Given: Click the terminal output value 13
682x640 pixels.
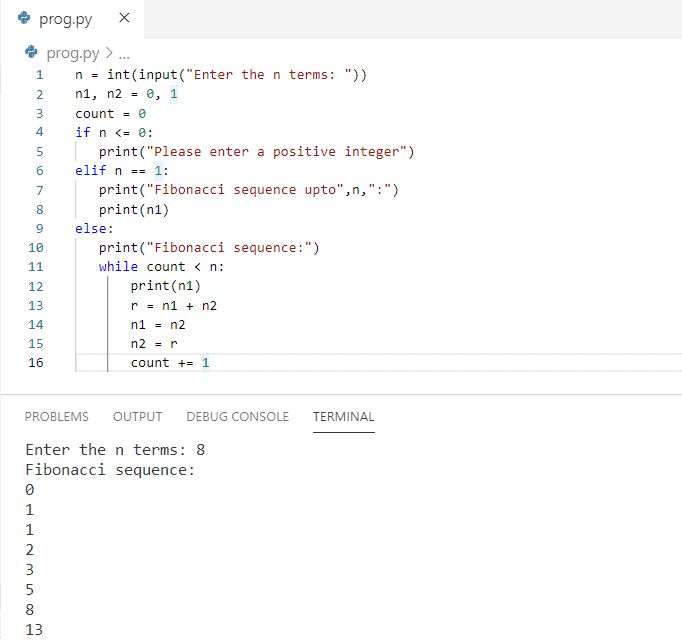Looking at the screenshot, I should (34, 629).
